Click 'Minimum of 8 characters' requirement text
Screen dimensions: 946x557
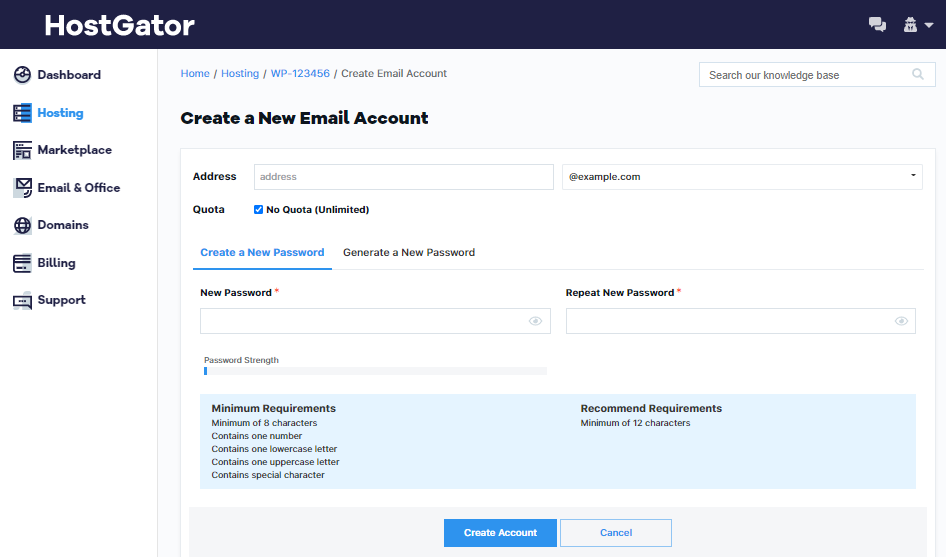(264, 423)
